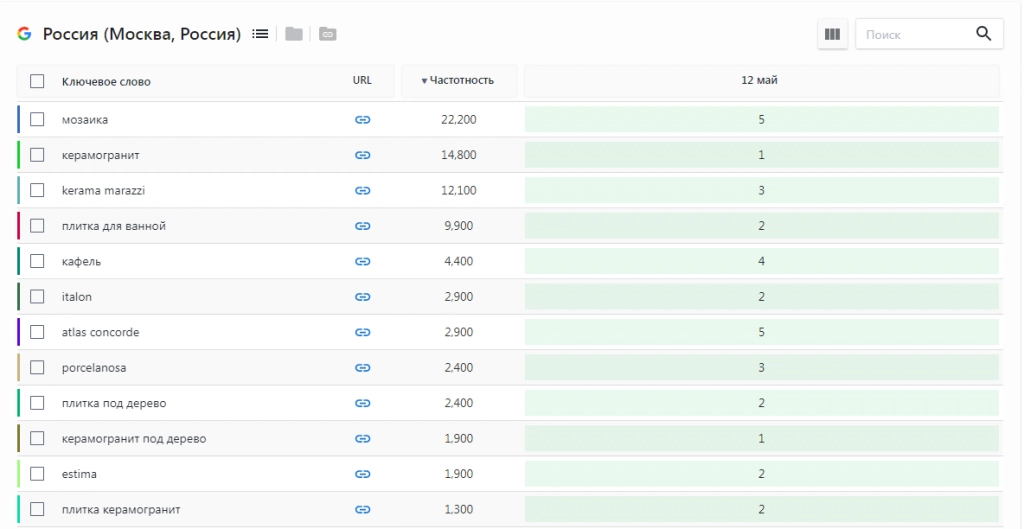Click the Ключевое слово column header
Viewport: 1024px width, 529px height.
(106, 82)
